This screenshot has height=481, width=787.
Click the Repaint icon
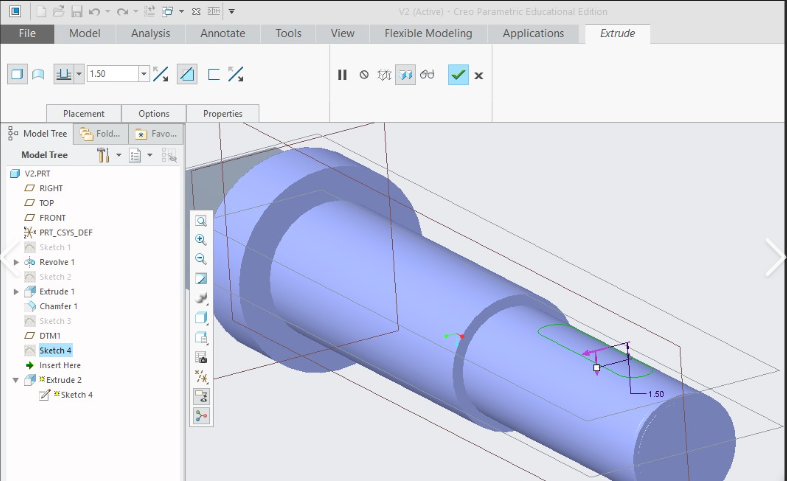(x=201, y=278)
